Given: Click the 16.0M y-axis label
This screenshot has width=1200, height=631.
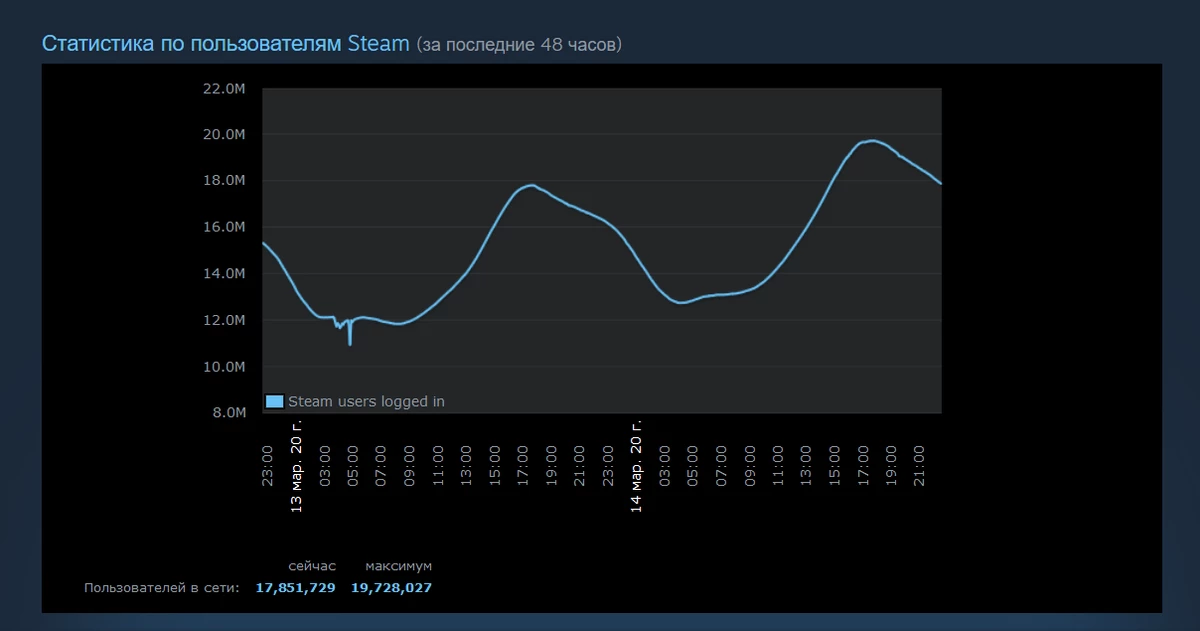Looking at the screenshot, I should [x=223, y=227].
